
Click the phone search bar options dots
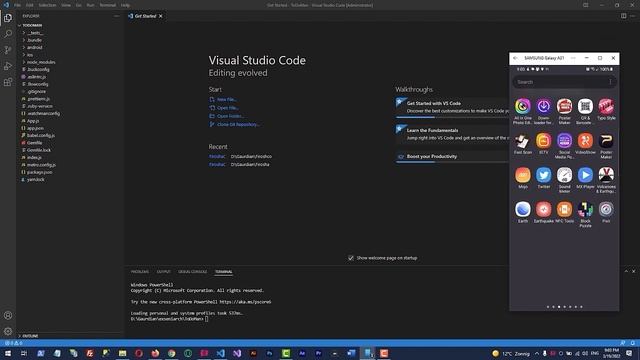[610, 82]
